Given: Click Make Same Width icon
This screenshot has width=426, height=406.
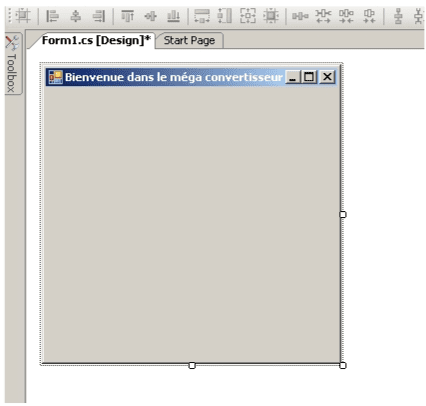Looking at the screenshot, I should [202, 16].
